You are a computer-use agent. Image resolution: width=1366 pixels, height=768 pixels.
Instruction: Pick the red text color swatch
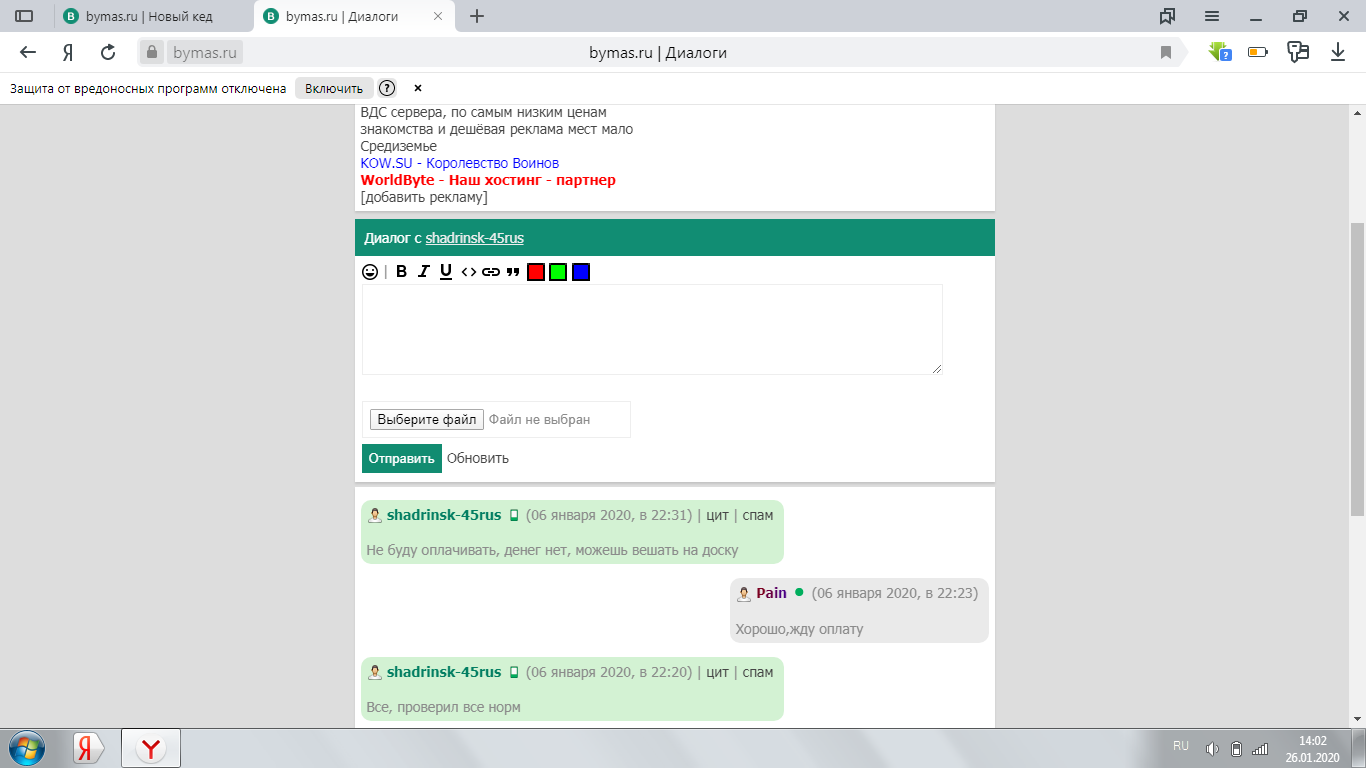536,272
